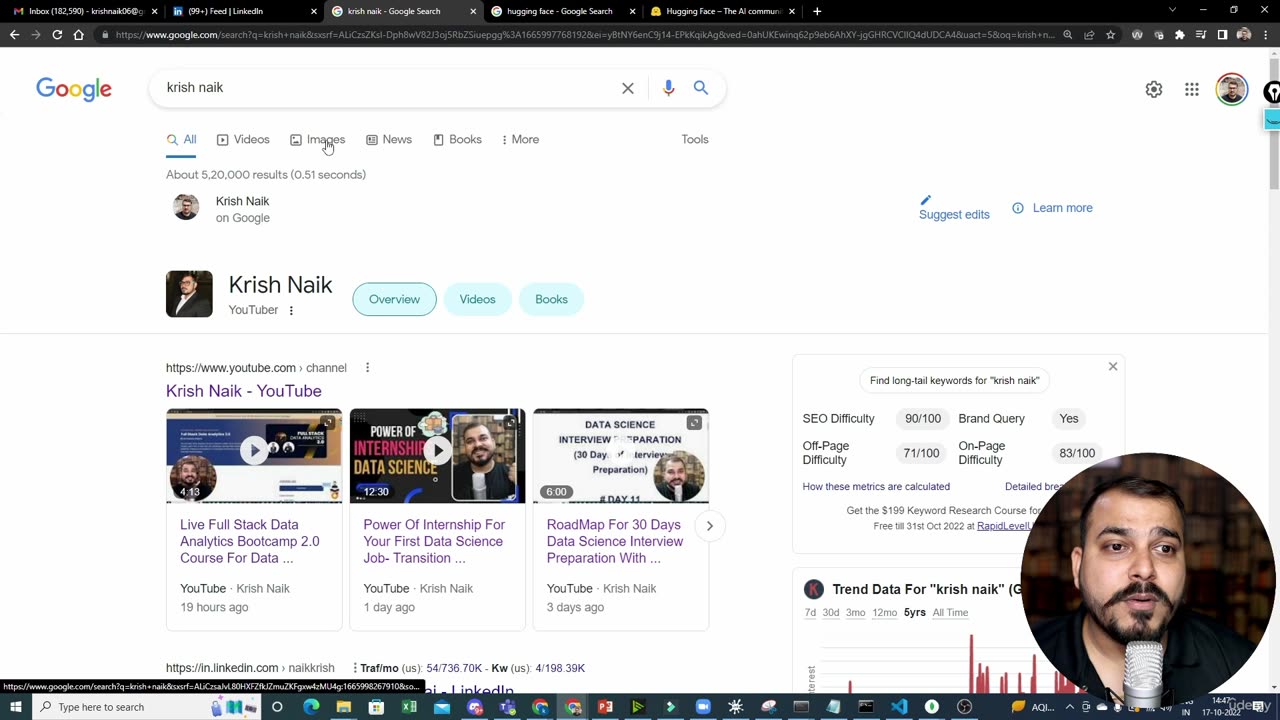Click the Google search text field
This screenshot has height=720, width=1280.
coord(390,88)
